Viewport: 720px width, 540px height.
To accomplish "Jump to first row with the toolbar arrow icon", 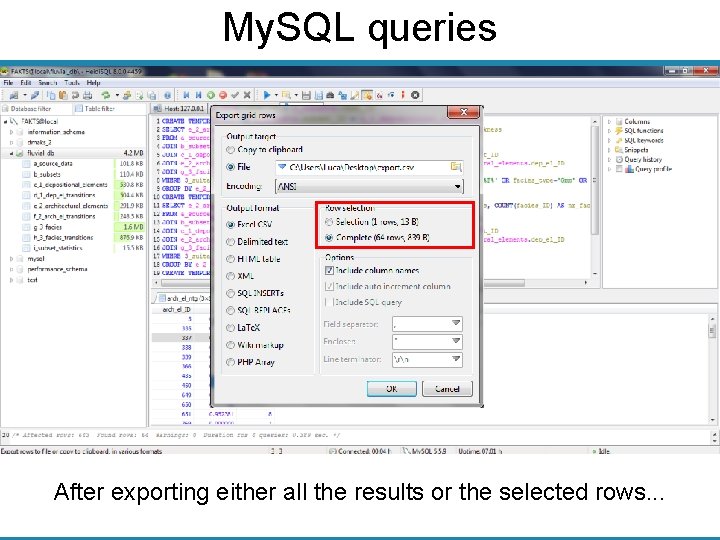I will 186,95.
